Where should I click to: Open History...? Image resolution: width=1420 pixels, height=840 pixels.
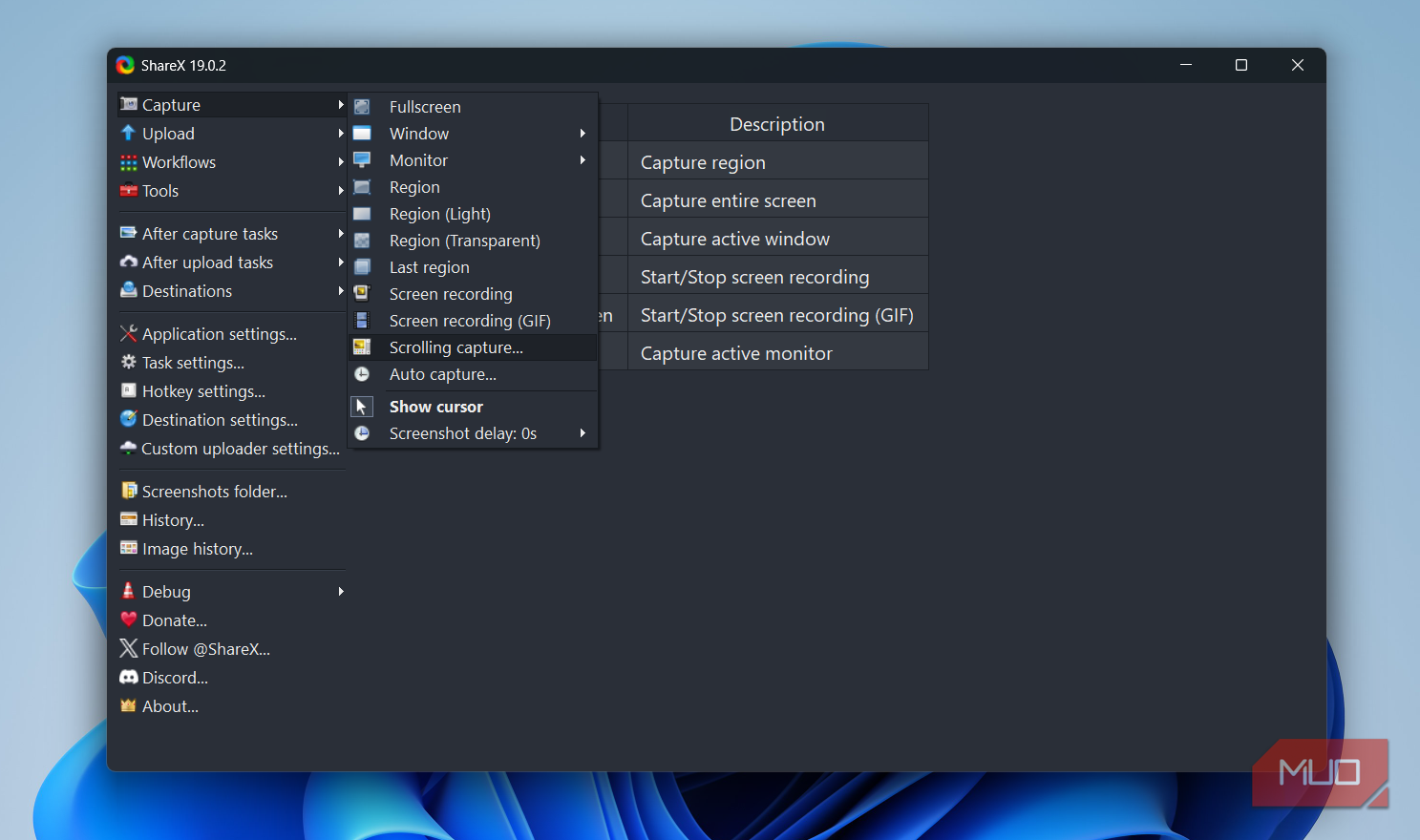[231, 520]
